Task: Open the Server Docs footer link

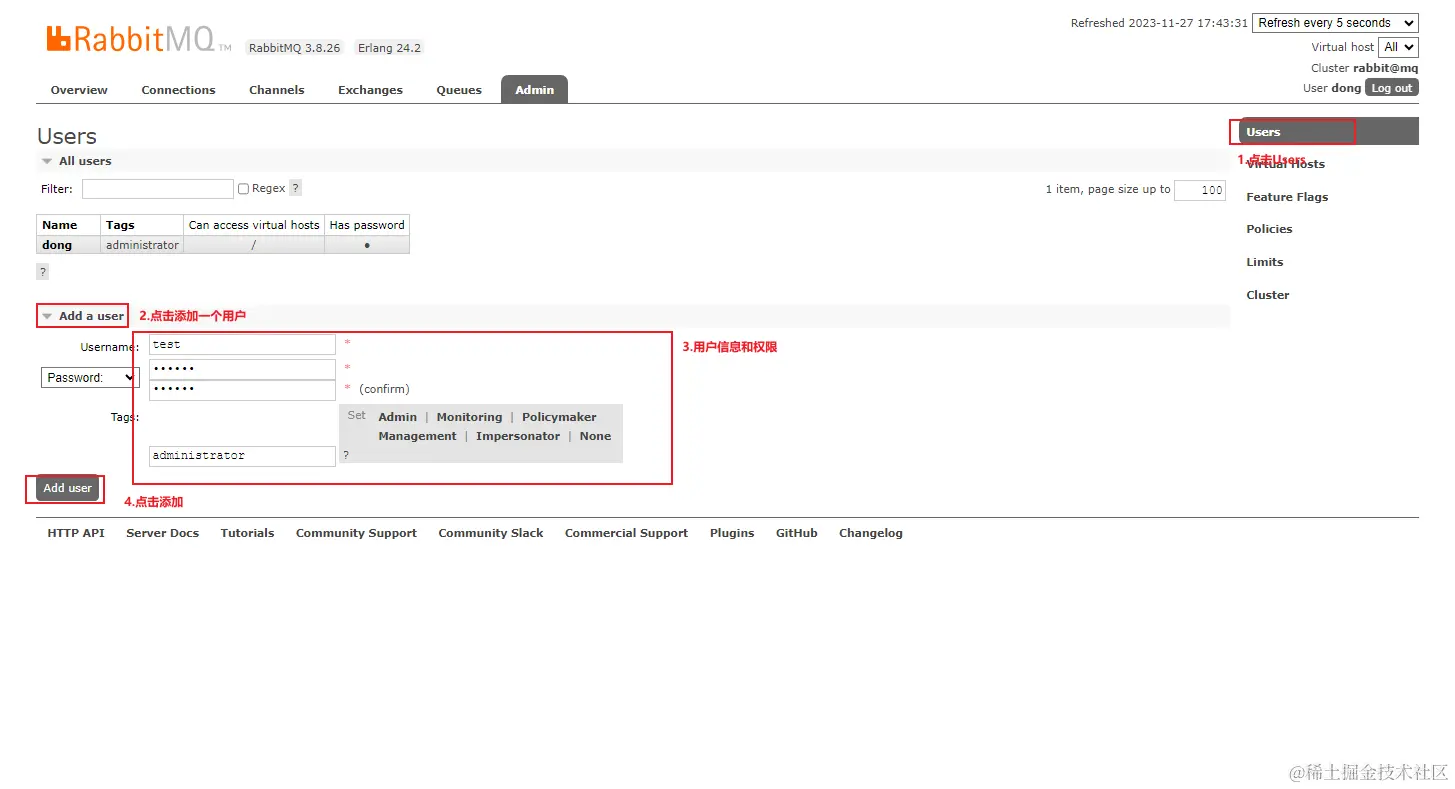Action: pyautogui.click(x=162, y=533)
